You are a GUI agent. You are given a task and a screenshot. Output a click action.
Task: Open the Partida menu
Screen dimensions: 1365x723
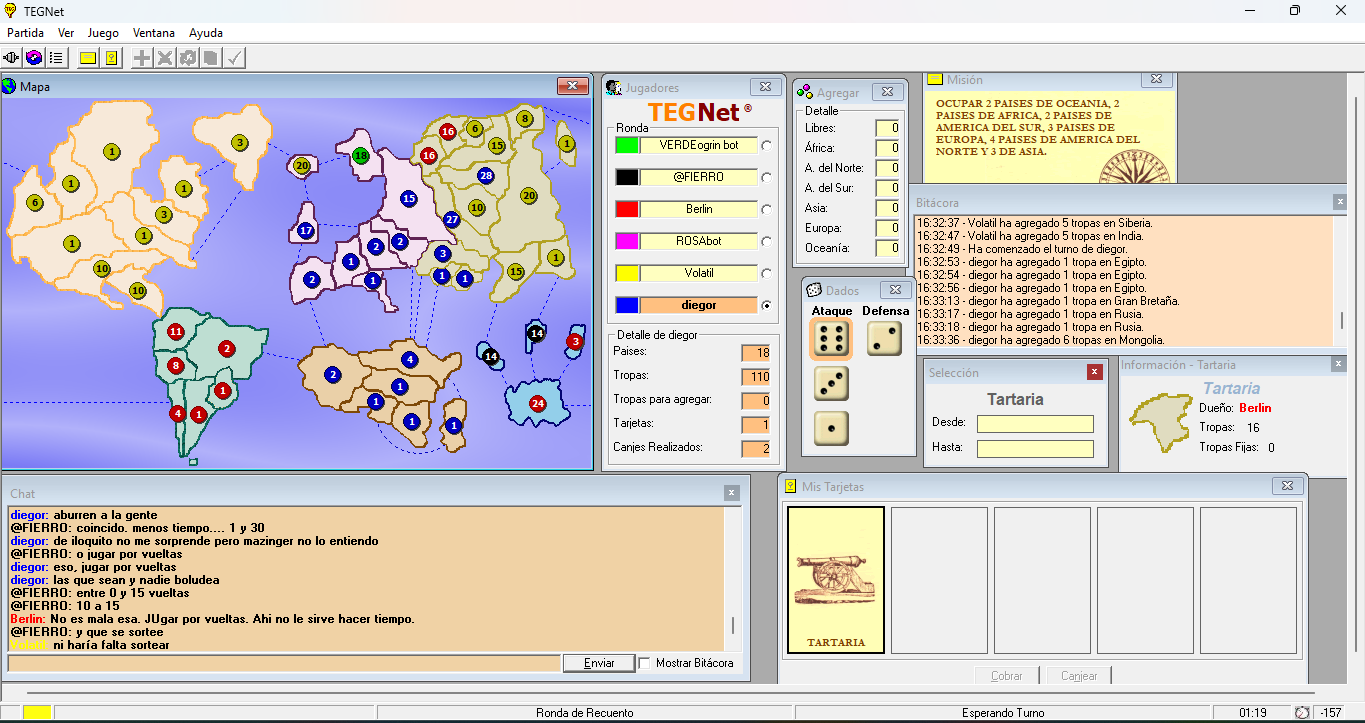pos(25,33)
